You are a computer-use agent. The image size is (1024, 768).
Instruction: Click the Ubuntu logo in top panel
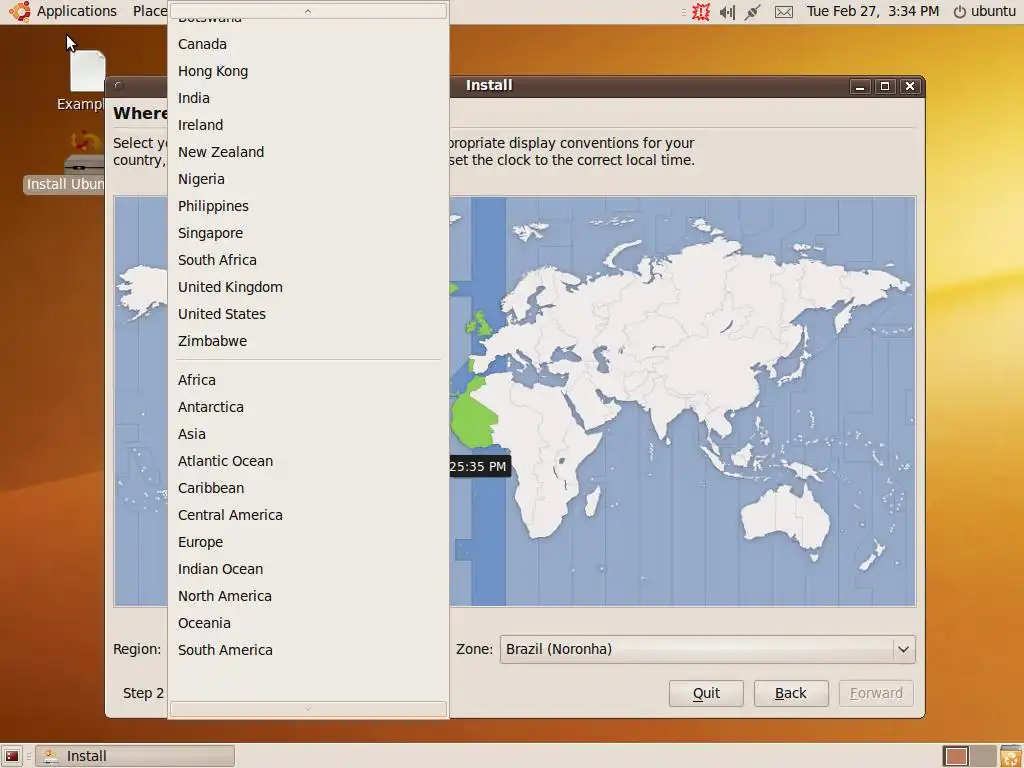20,11
